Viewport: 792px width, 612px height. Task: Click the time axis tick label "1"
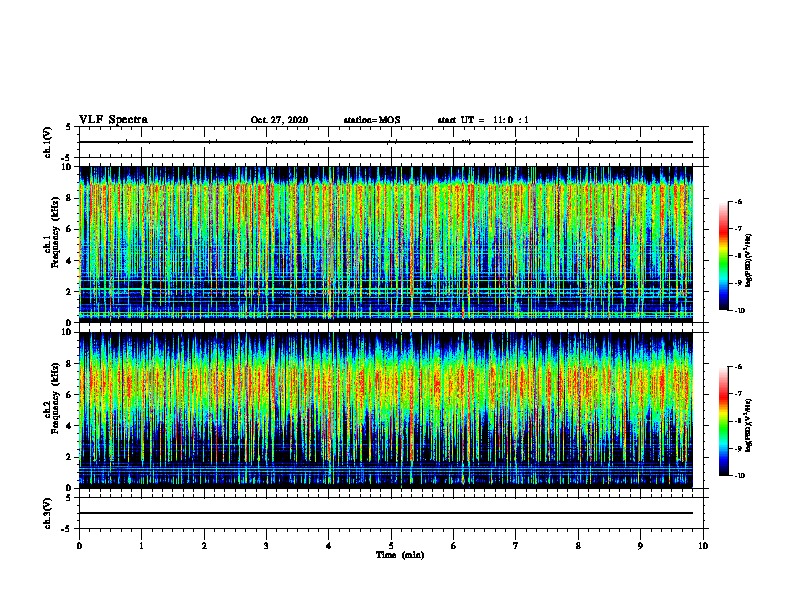click(141, 546)
